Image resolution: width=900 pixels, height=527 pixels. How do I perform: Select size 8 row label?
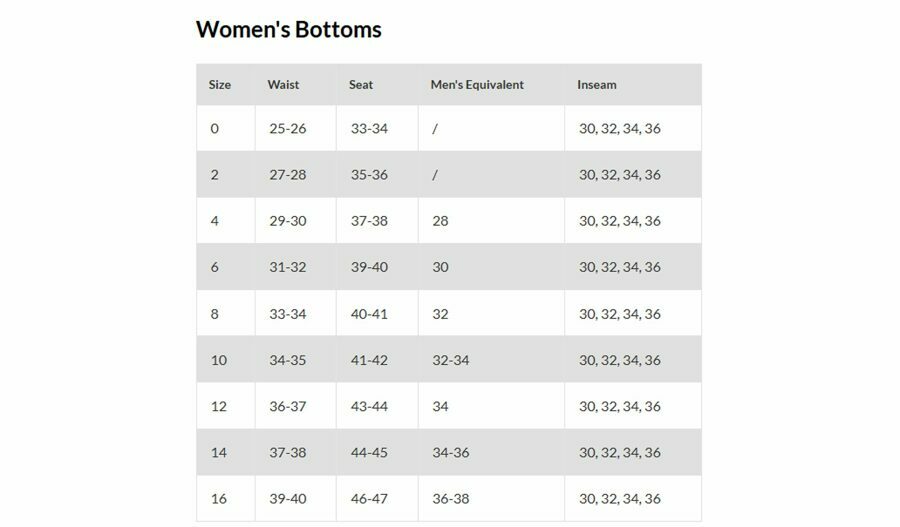[x=214, y=314]
